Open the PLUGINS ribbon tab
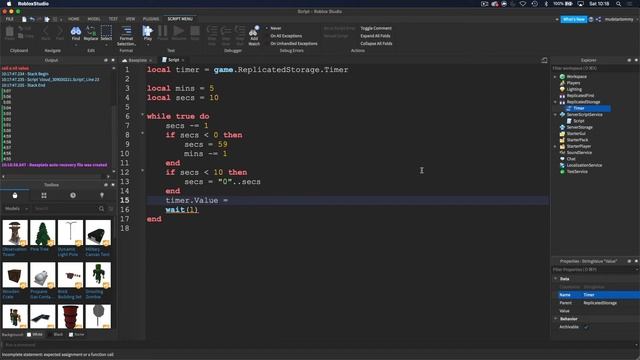The image size is (640, 360). click(151, 19)
